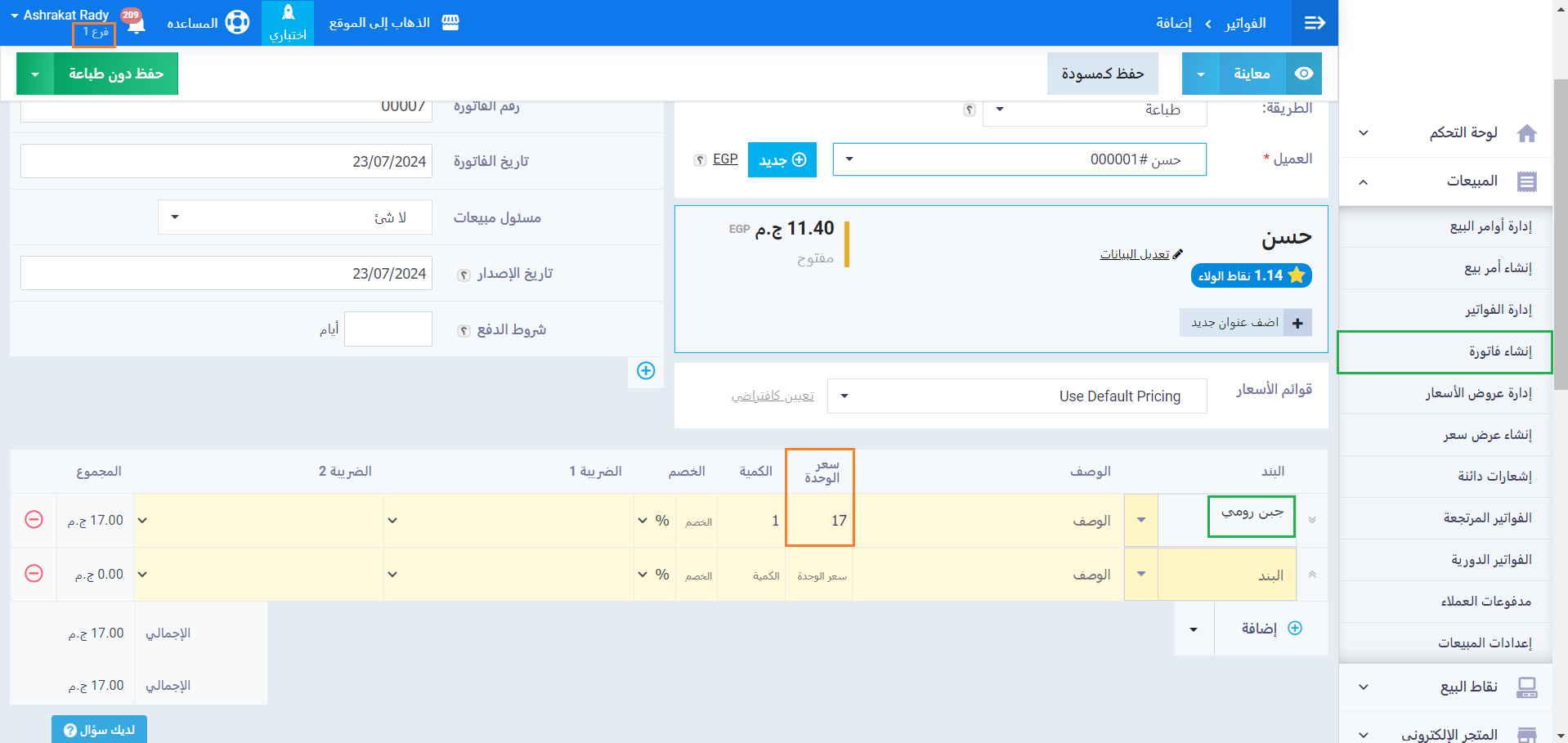Open إدارة الفواتير in the sidebar

coord(1498,310)
